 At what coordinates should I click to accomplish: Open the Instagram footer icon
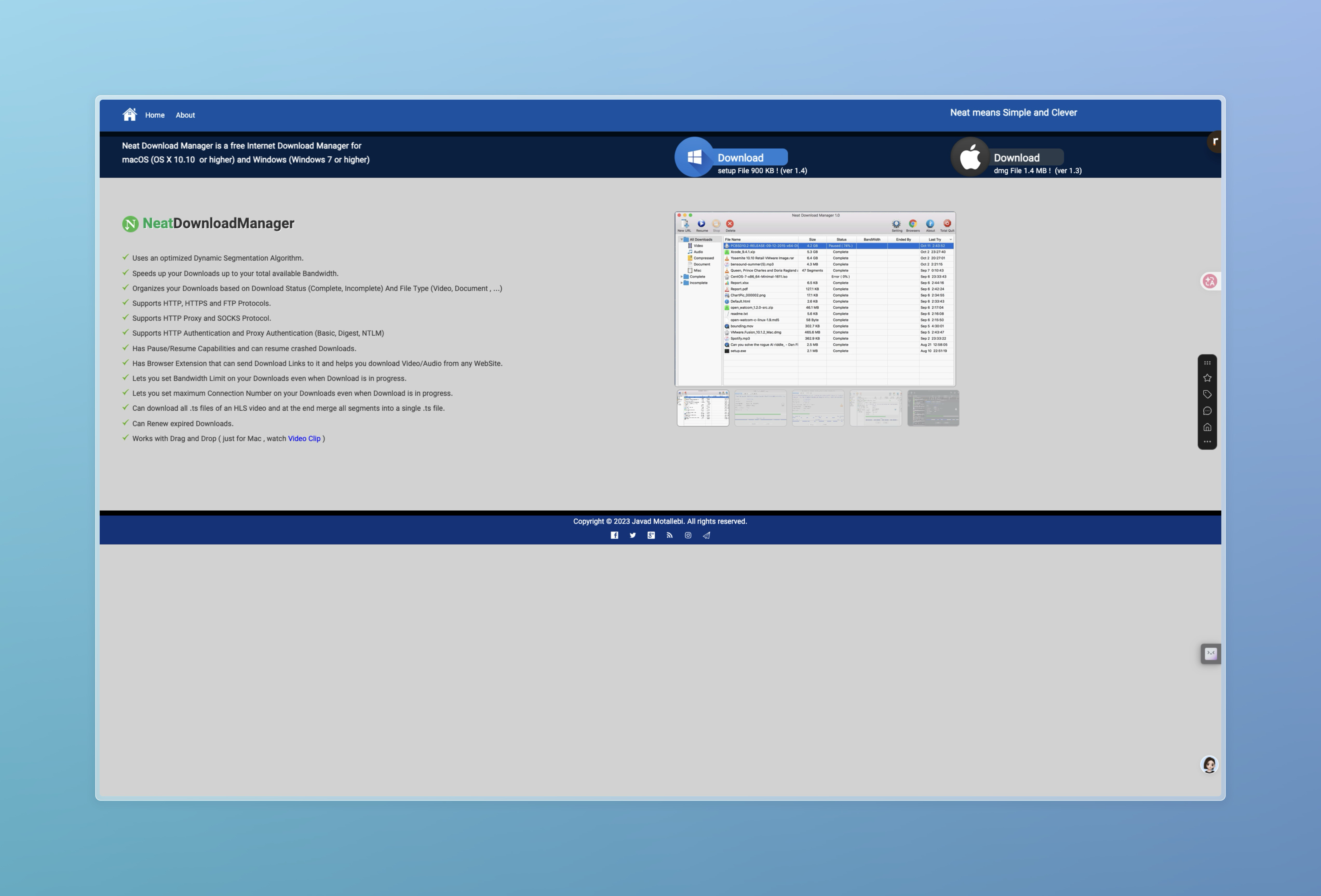(x=688, y=535)
